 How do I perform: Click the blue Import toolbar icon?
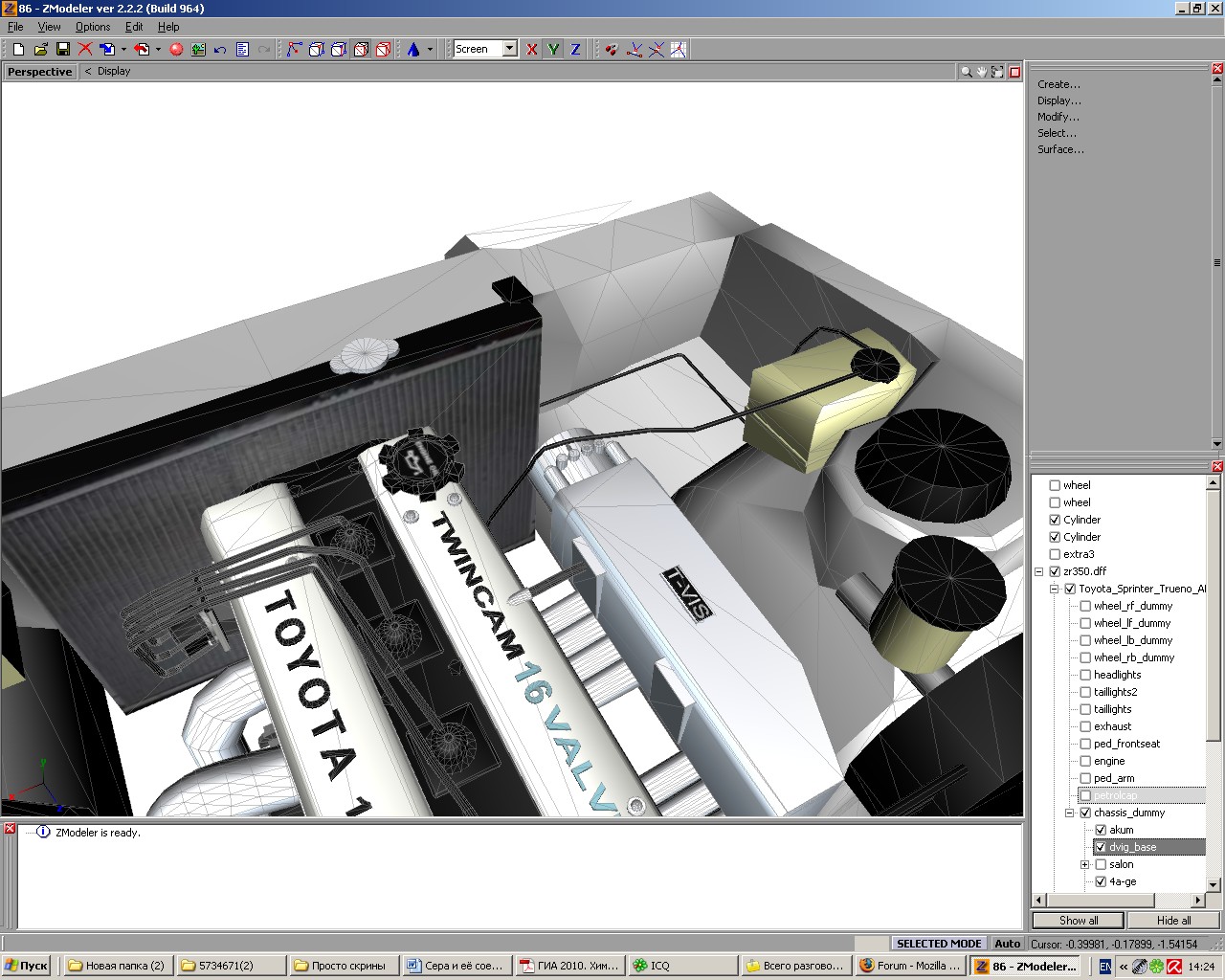(x=107, y=49)
